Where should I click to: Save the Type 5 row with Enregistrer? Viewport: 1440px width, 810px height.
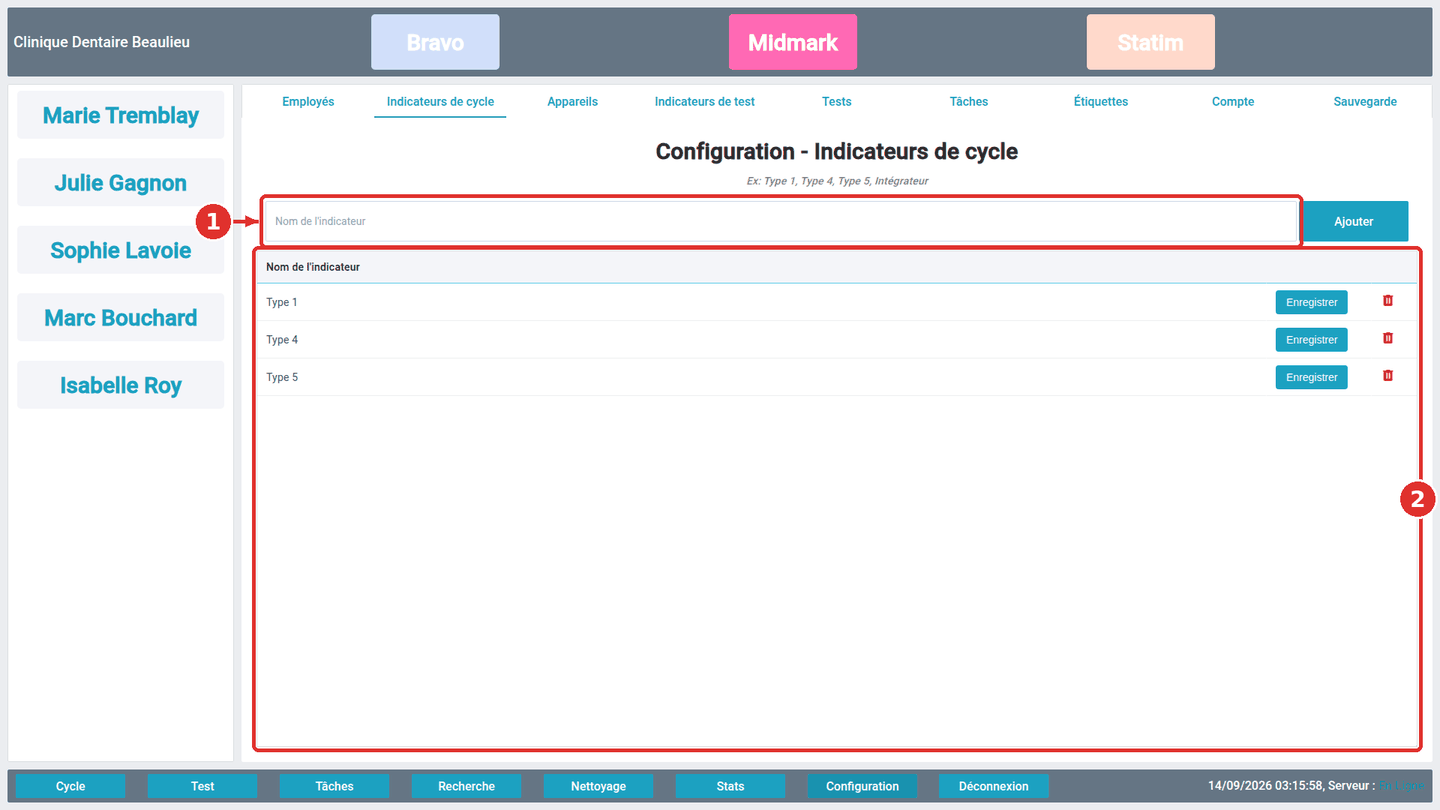tap(1311, 377)
